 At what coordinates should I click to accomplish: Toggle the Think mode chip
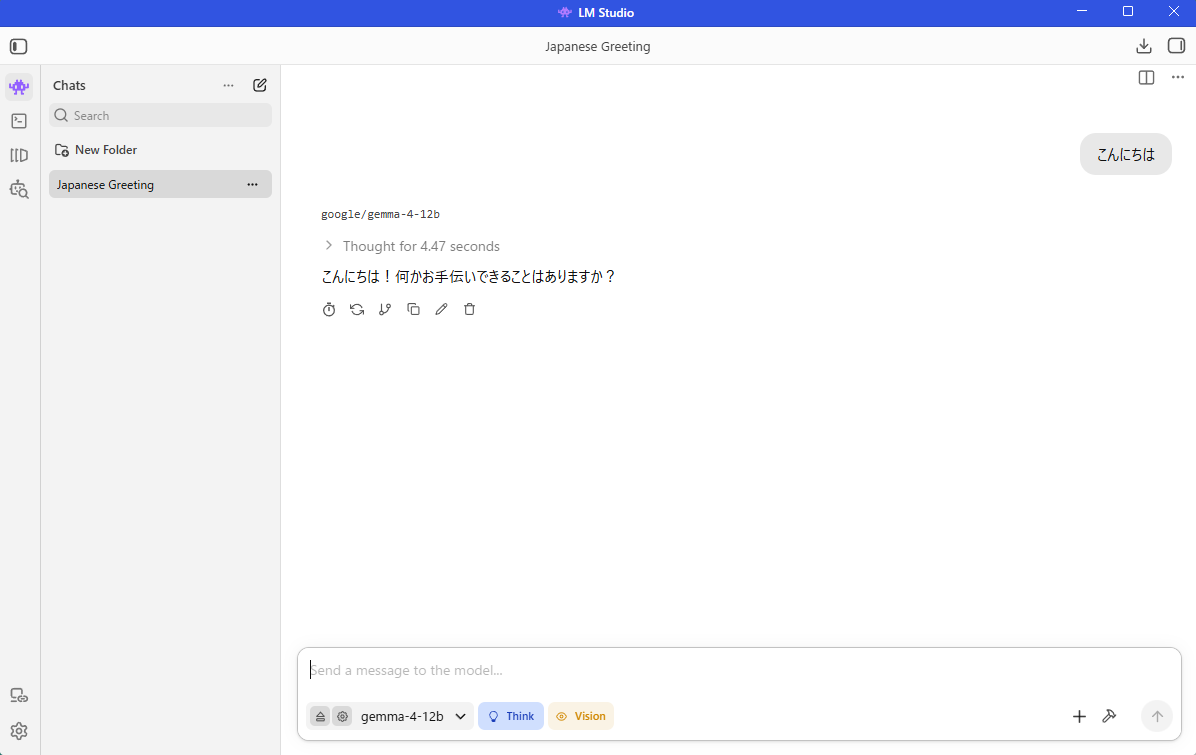pyautogui.click(x=511, y=717)
